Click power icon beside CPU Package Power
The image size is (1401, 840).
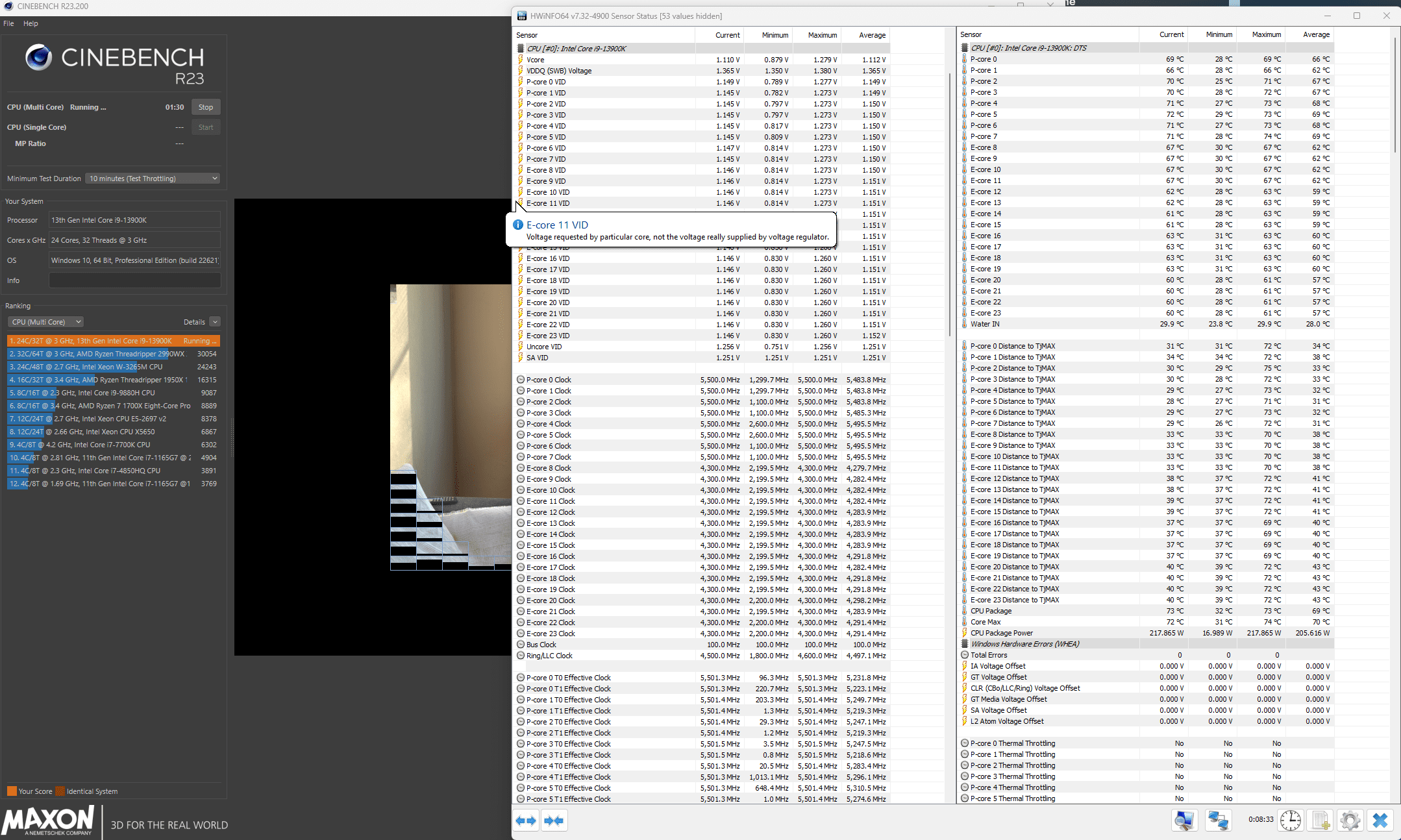(964, 633)
